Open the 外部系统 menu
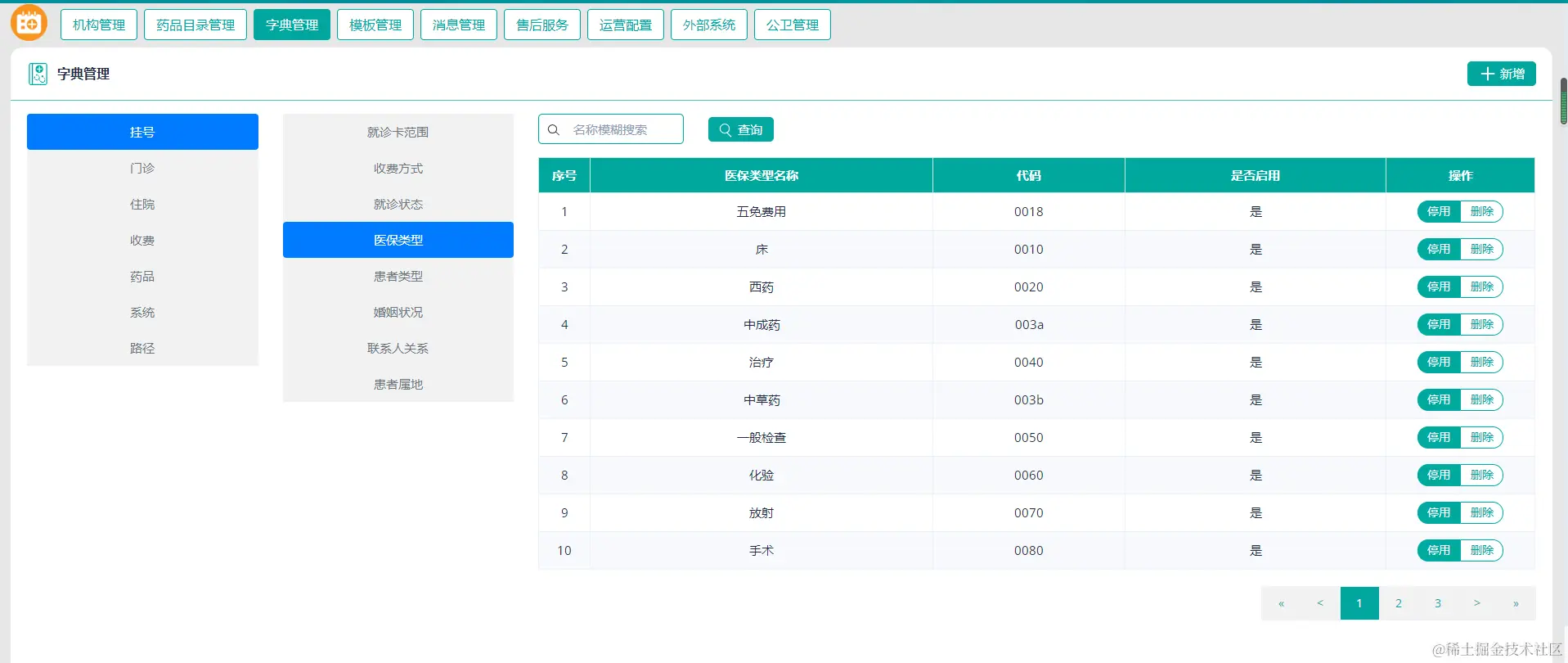This screenshot has width=1568, height=663. 709,25
